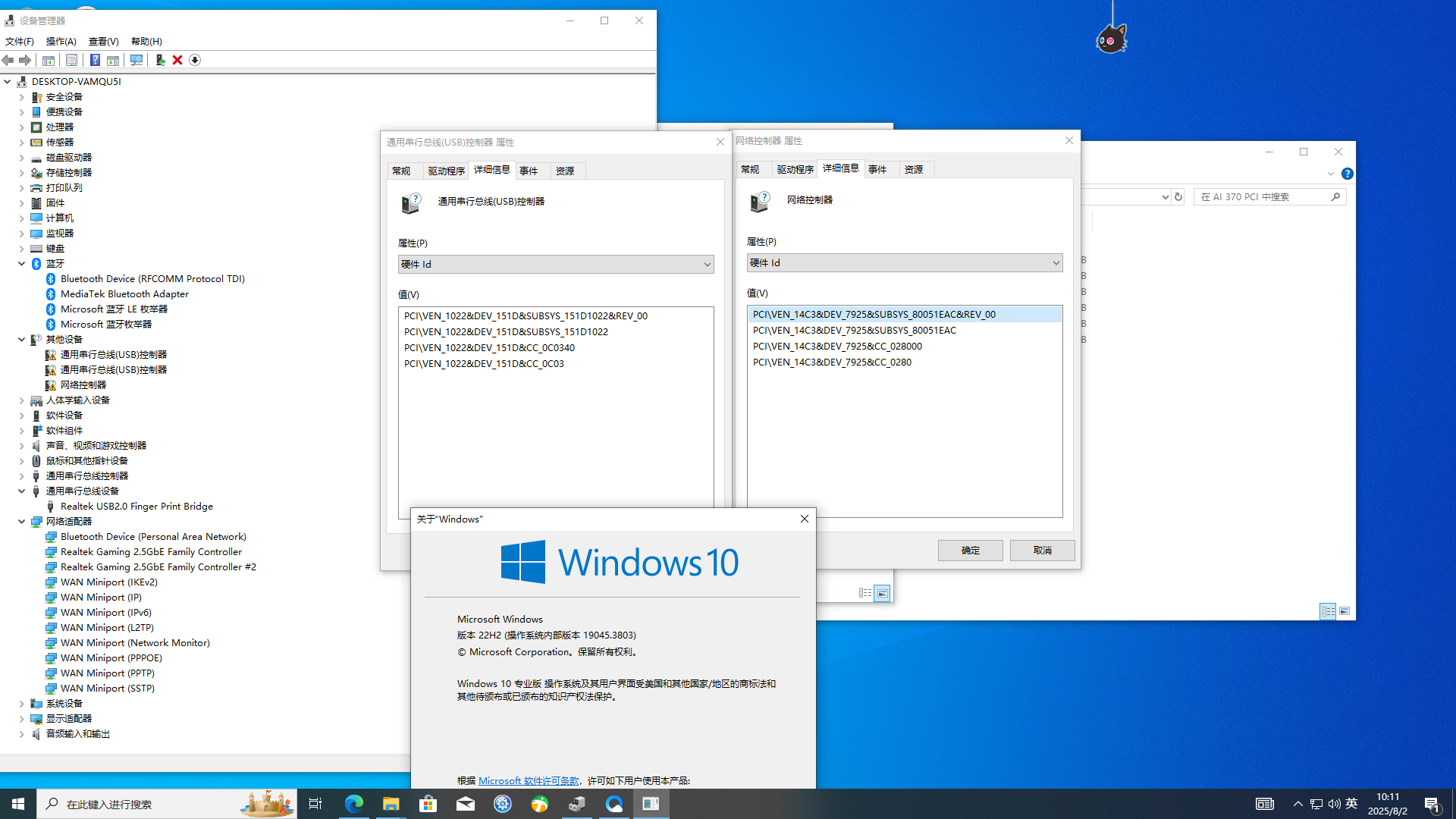Screen dimensions: 1456x819
Task: Show hidden tray icons chevron
Action: coord(1298,804)
